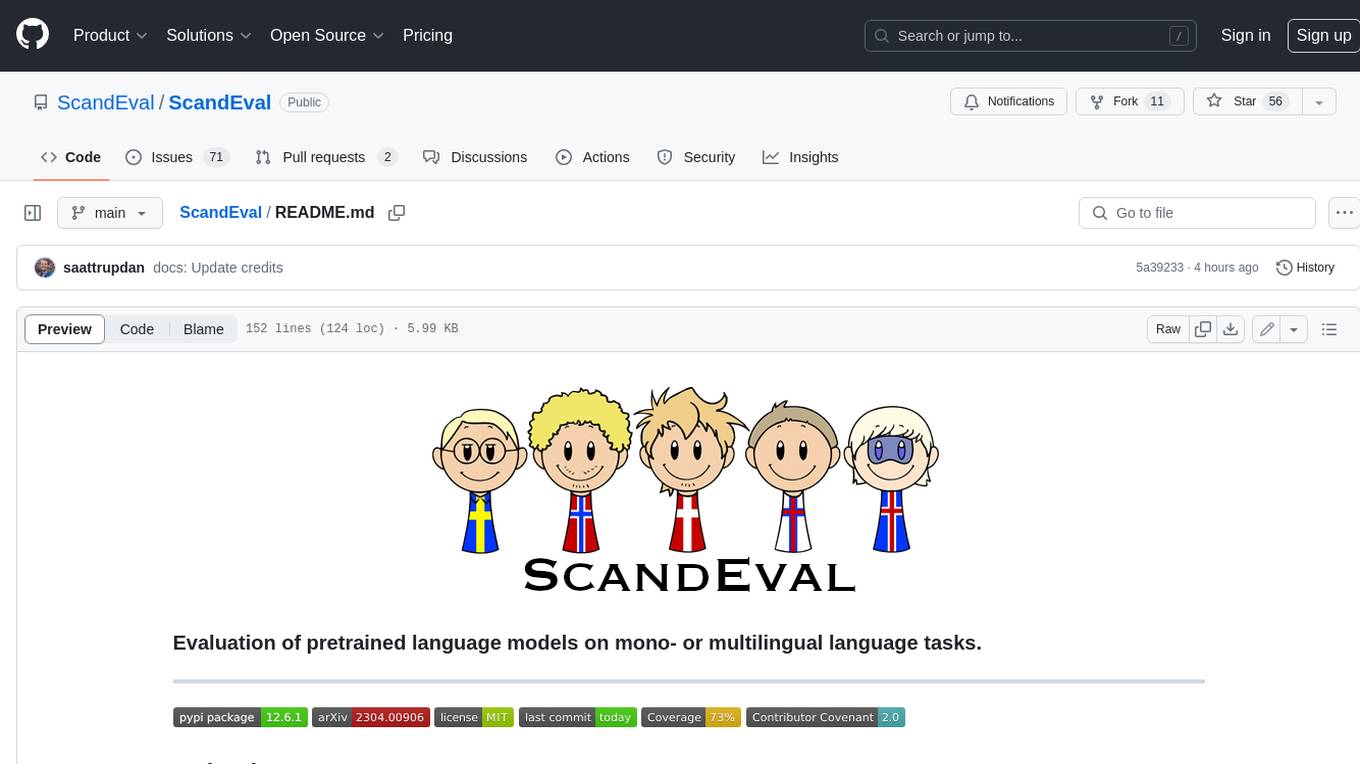Expand the file tree side panel
The width and height of the screenshot is (1360, 764).
[x=33, y=213]
